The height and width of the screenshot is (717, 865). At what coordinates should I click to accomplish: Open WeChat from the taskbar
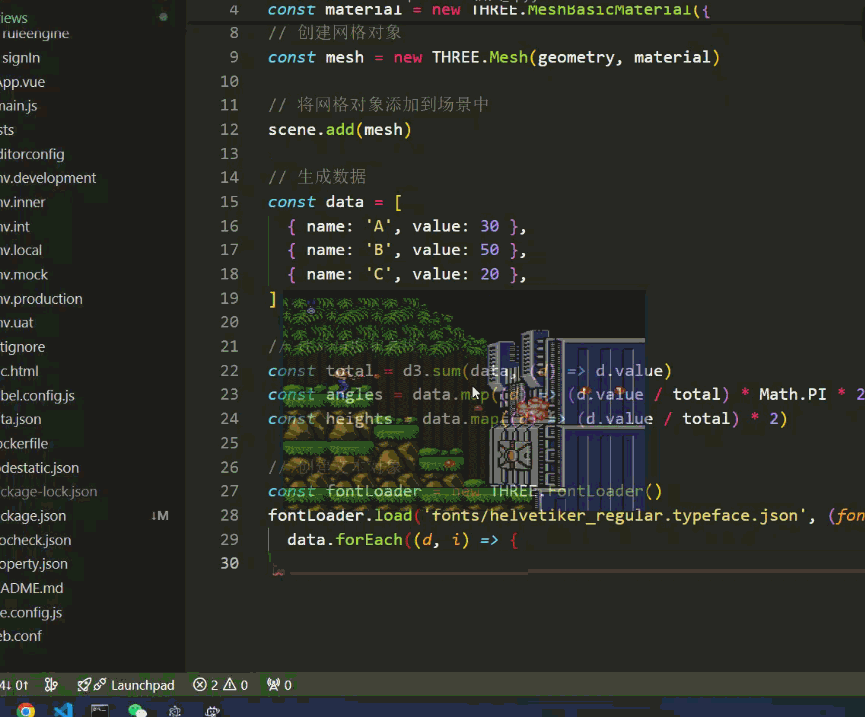tap(137, 710)
